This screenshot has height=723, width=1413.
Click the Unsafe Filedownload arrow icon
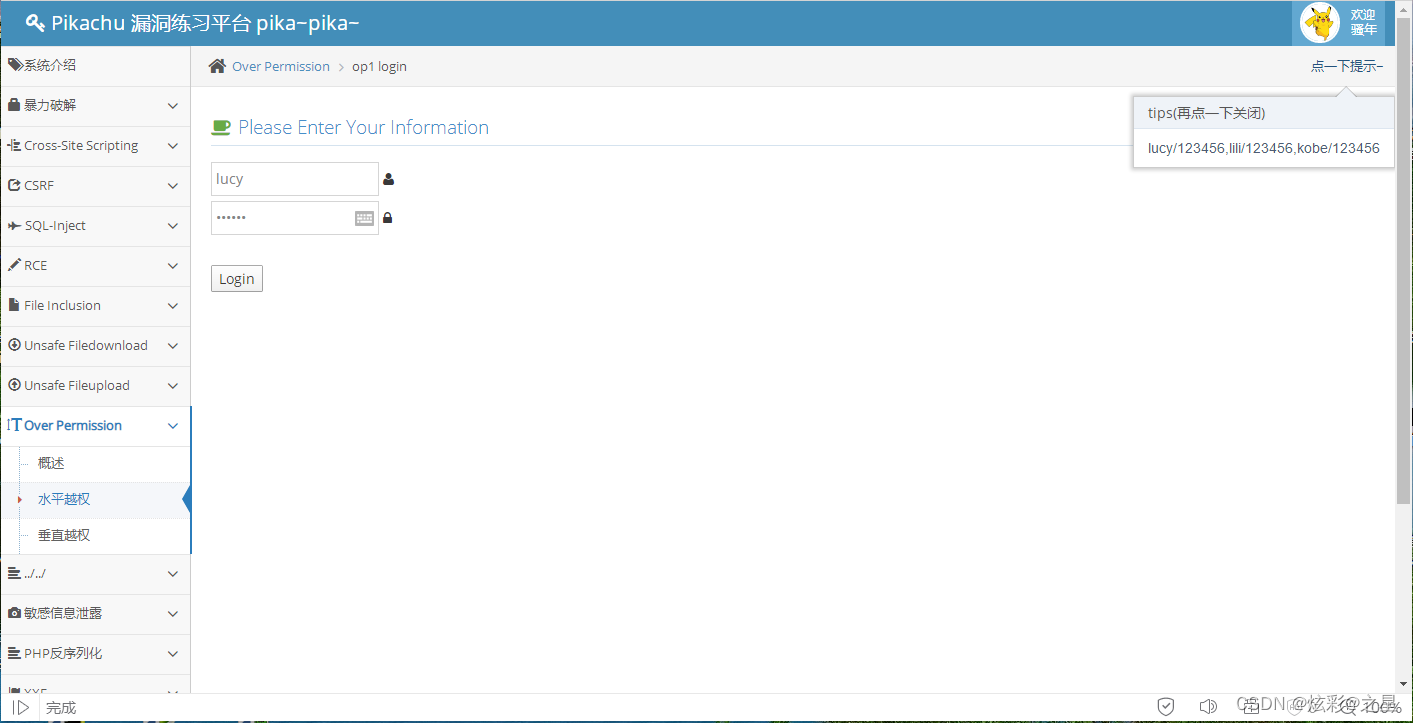click(14, 345)
